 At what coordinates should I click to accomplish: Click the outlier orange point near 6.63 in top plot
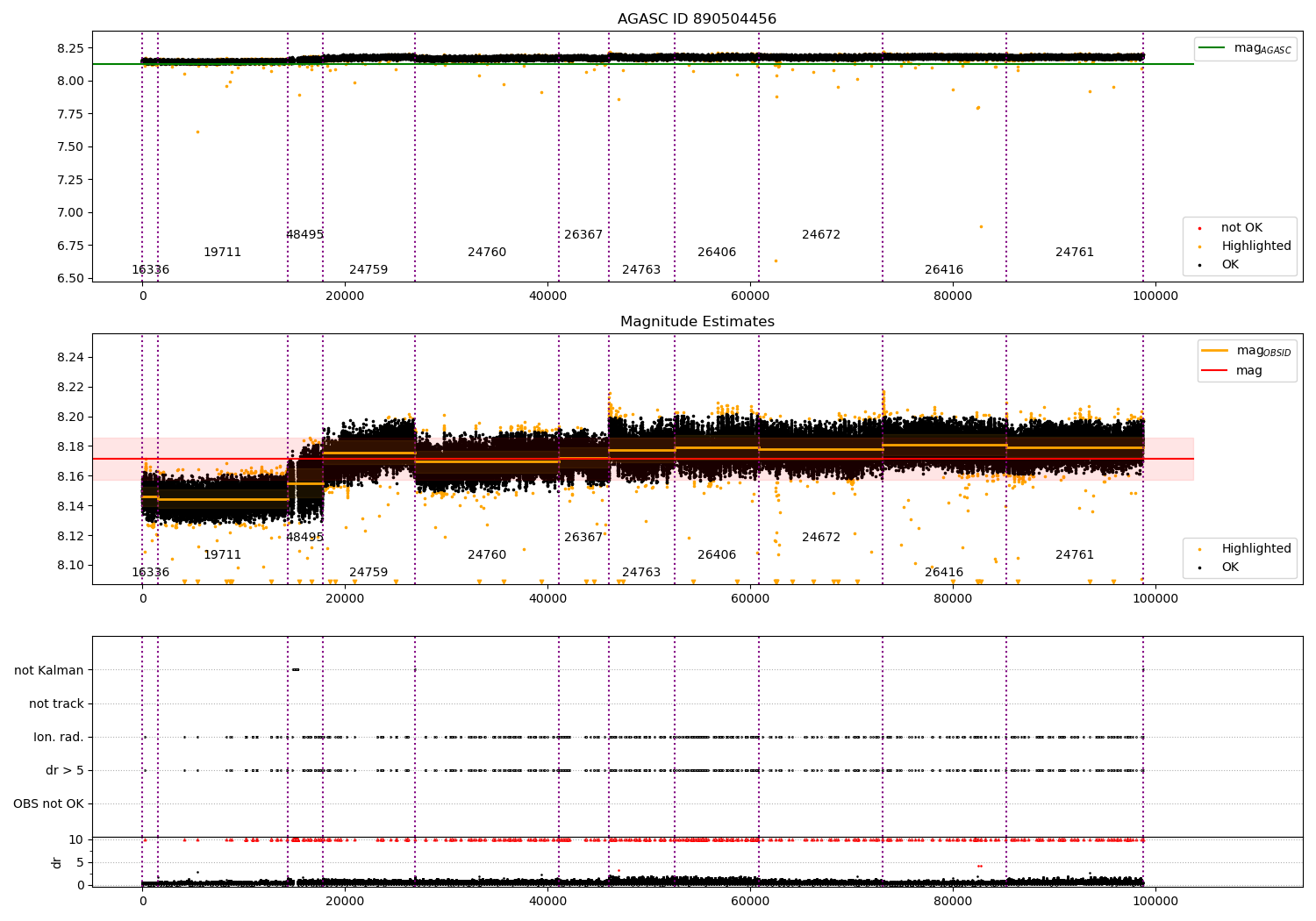[x=776, y=261]
